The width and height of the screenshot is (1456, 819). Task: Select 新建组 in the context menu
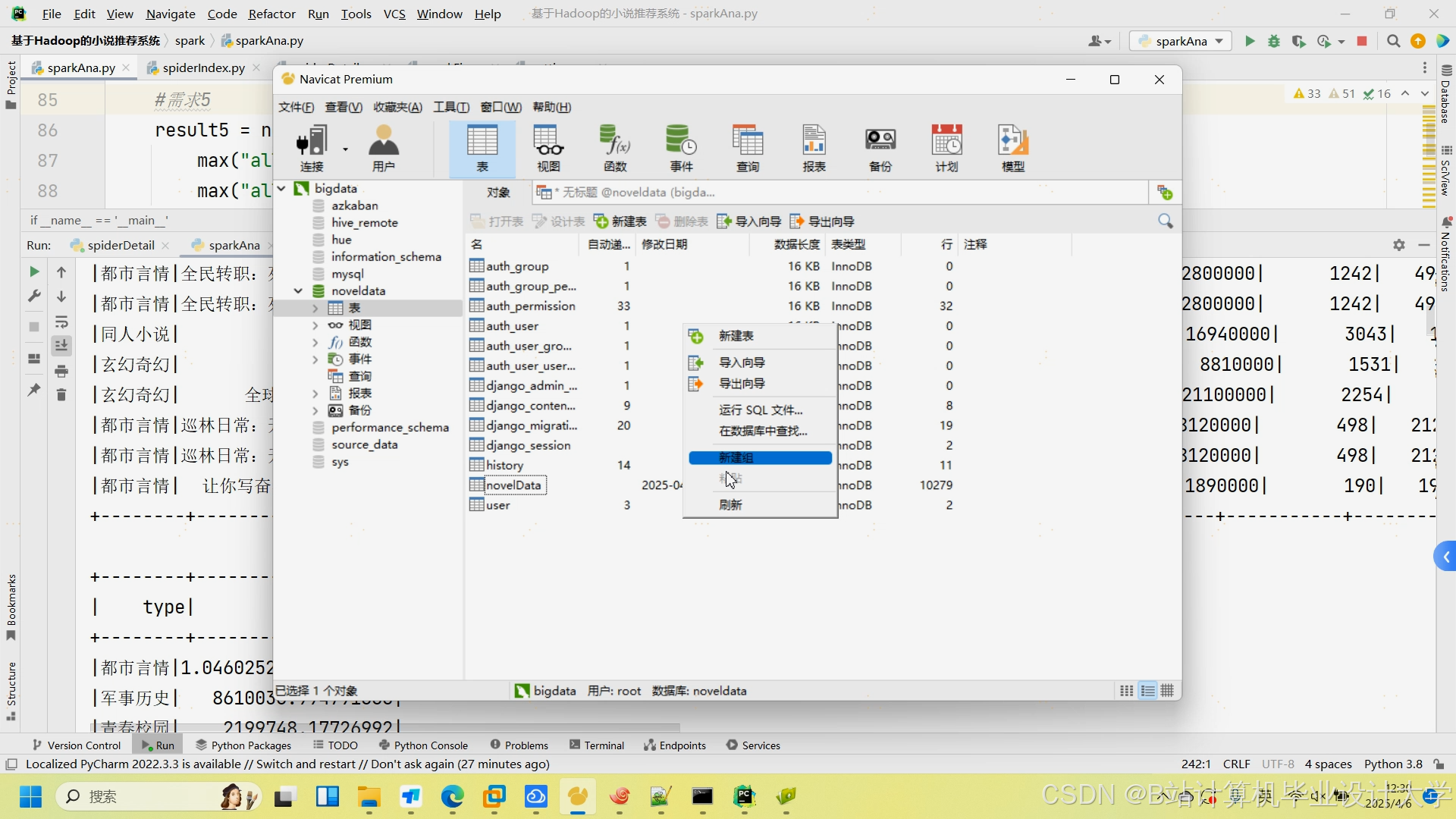[759, 457]
